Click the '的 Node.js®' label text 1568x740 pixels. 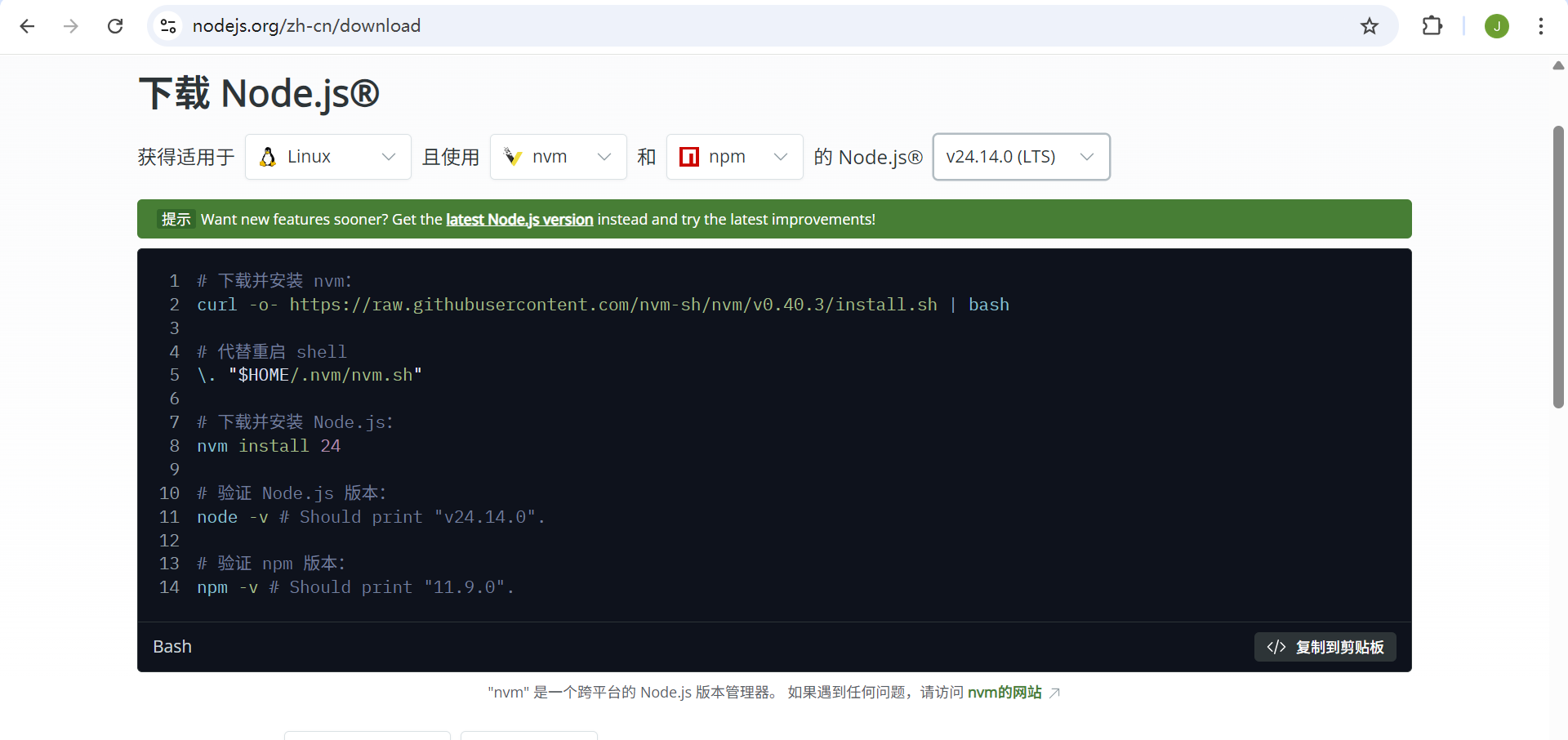click(868, 157)
